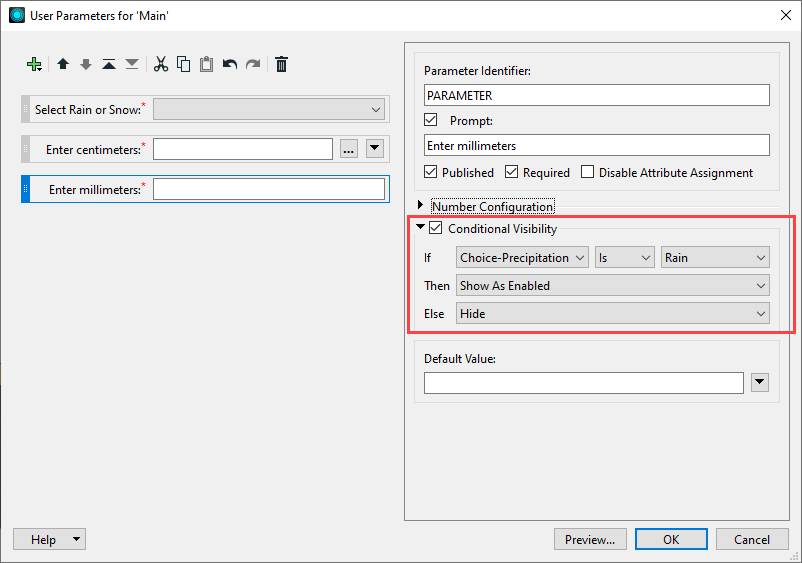Open the Choice-Precipitation condition dropdown

[522, 258]
